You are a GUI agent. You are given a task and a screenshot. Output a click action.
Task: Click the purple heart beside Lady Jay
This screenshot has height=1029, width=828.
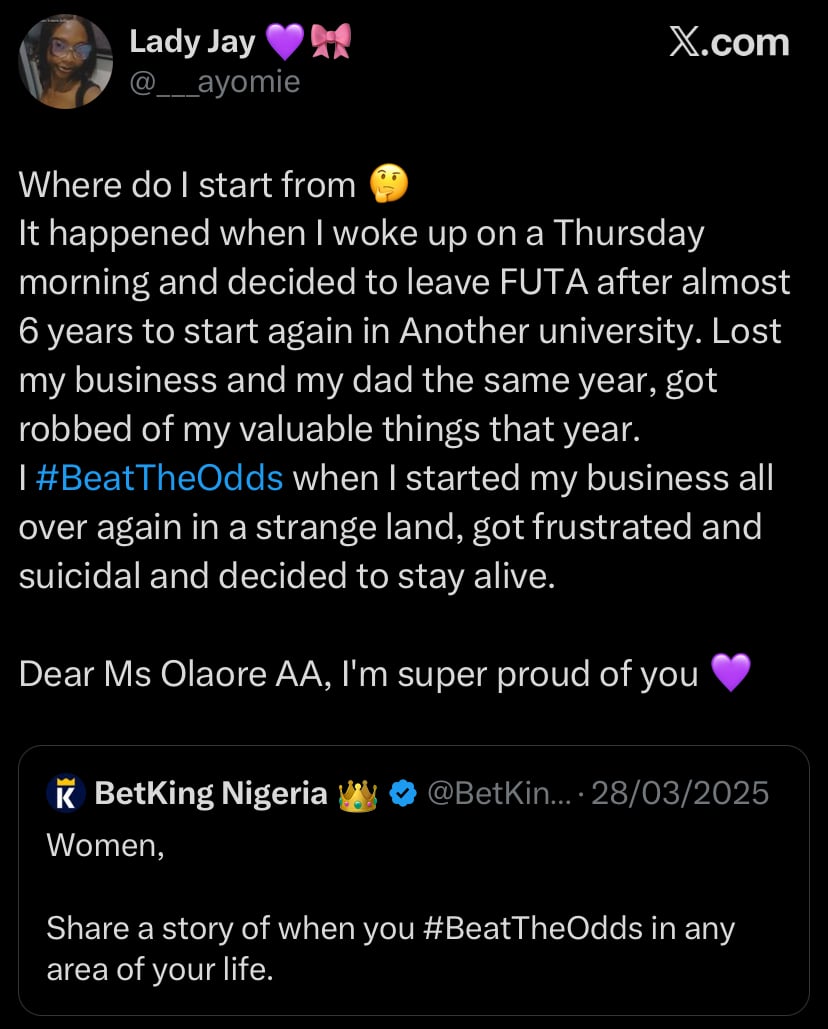[x=283, y=42]
